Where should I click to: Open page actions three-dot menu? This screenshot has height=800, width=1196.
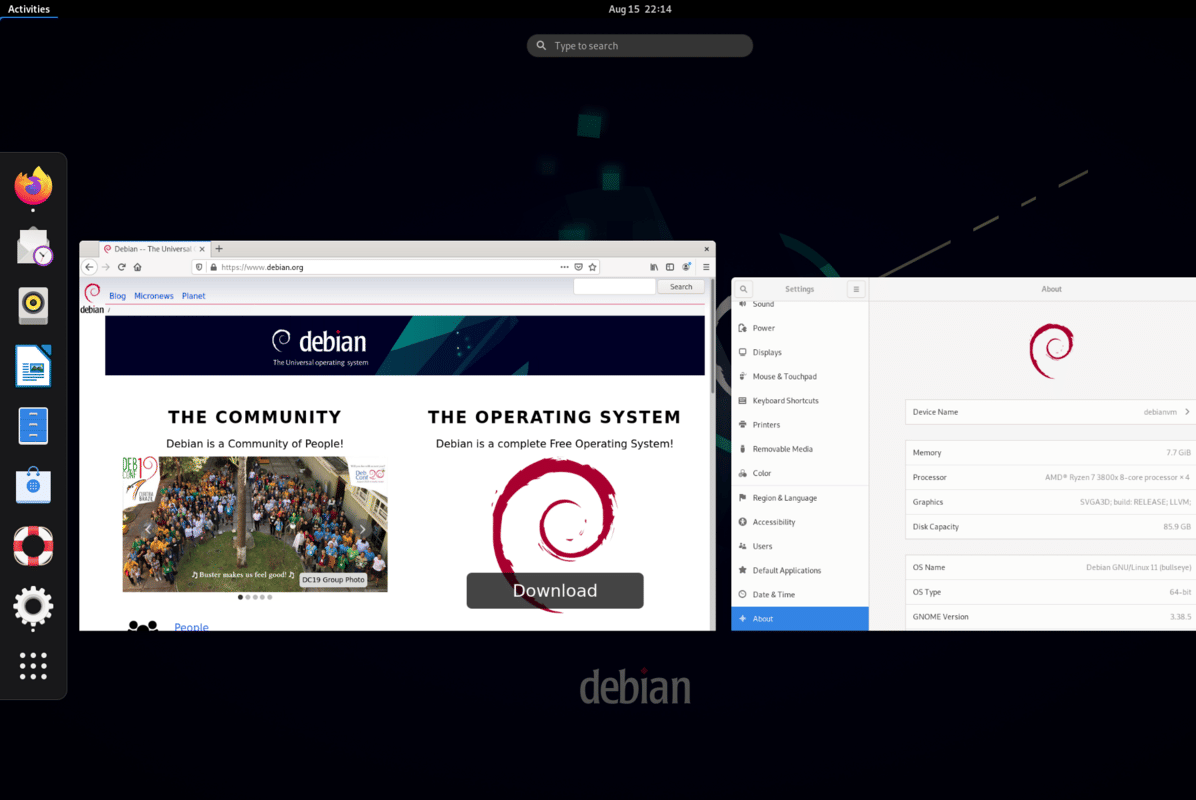tap(564, 267)
